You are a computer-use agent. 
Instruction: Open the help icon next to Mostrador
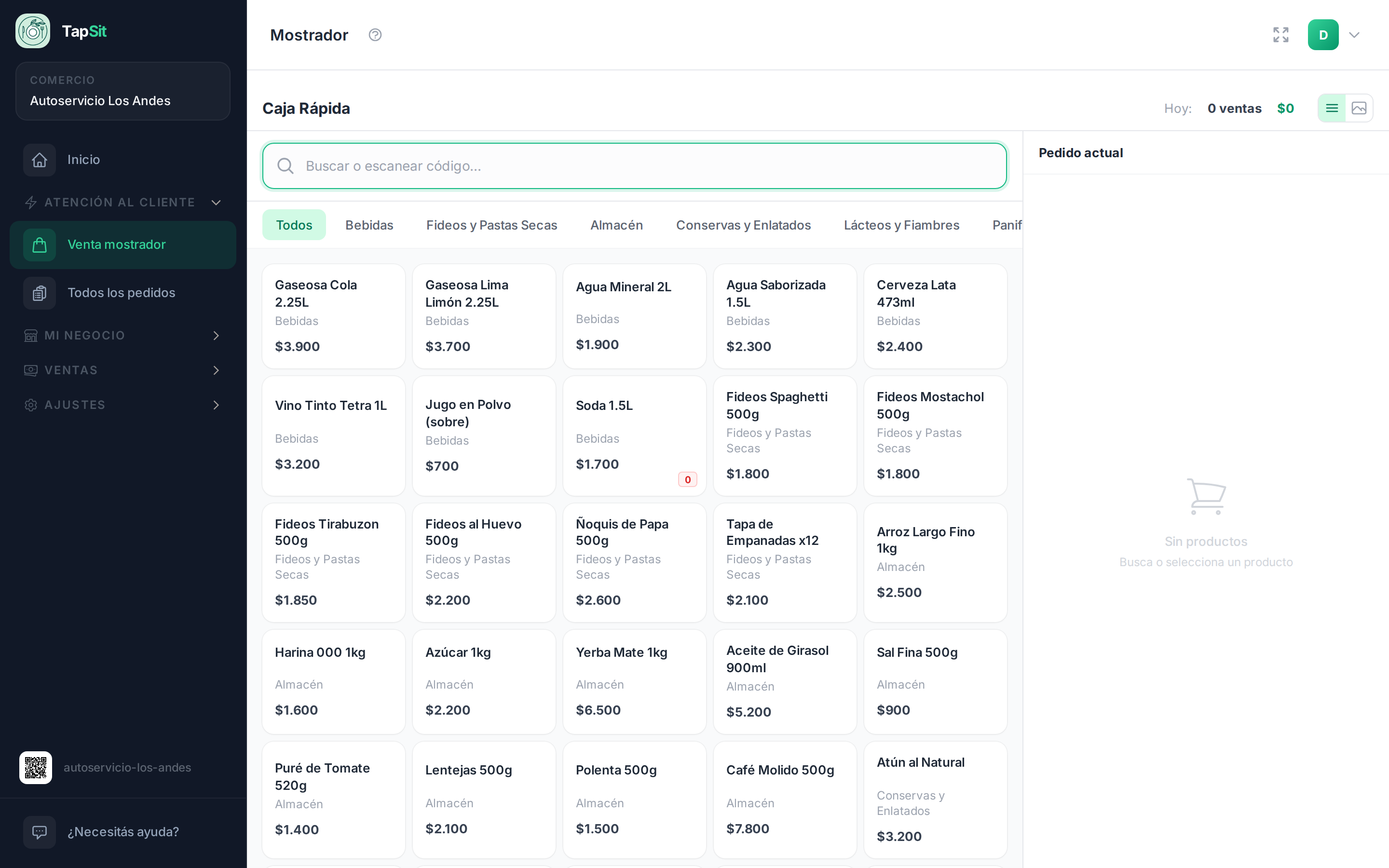[375, 35]
